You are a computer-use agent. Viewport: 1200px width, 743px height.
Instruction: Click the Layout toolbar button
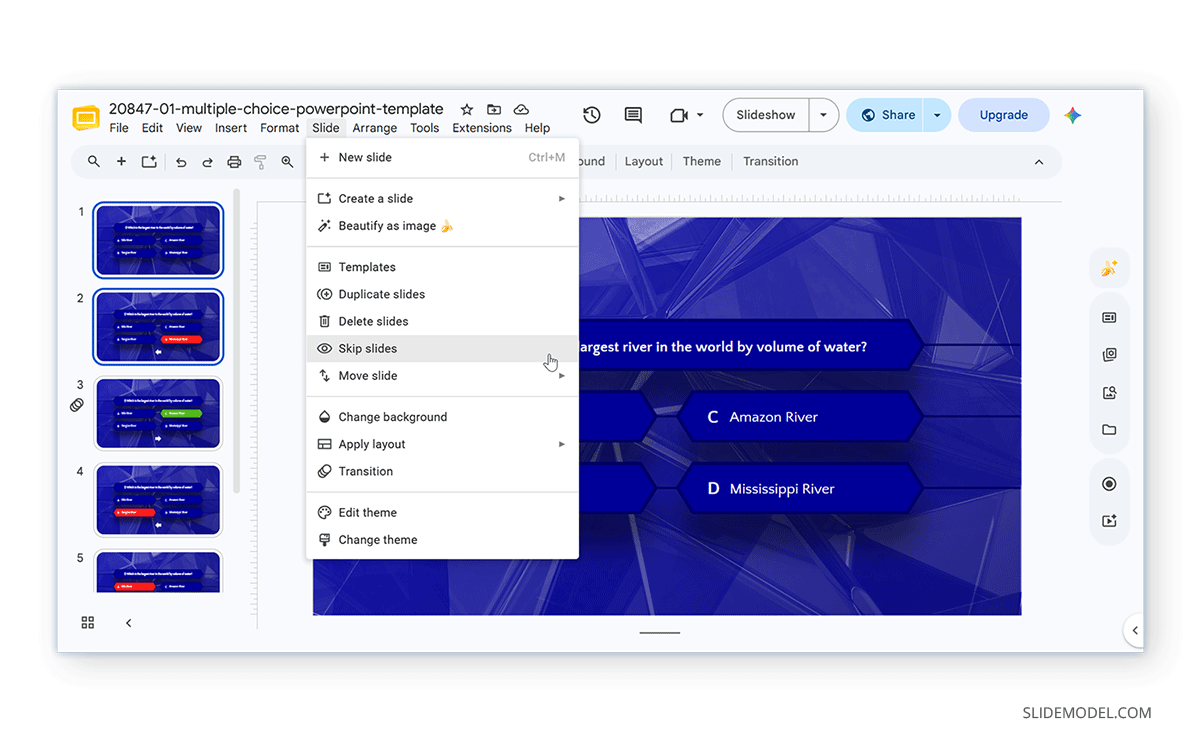point(644,162)
